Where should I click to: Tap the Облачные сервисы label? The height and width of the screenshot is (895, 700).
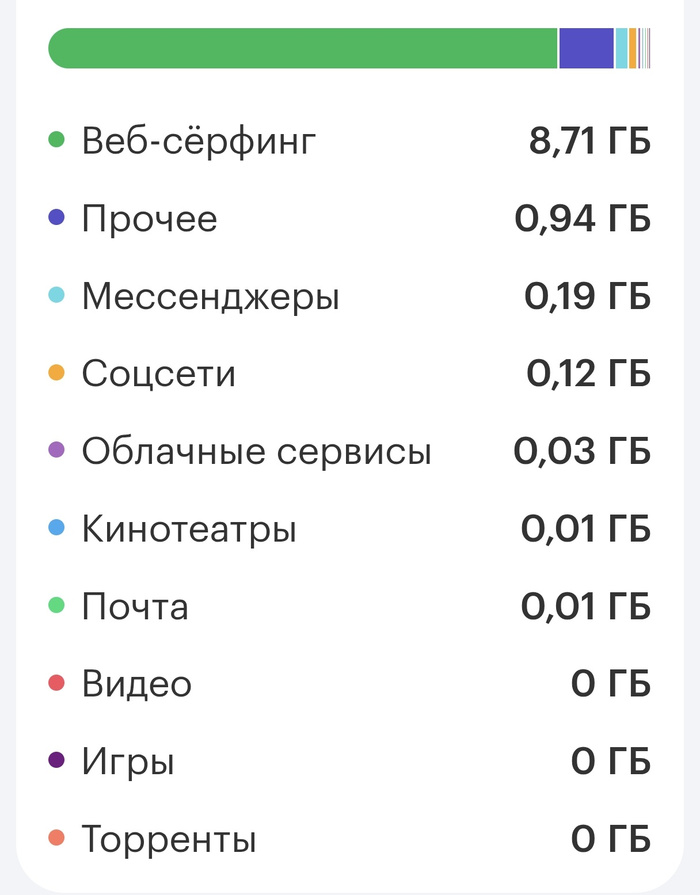click(257, 452)
